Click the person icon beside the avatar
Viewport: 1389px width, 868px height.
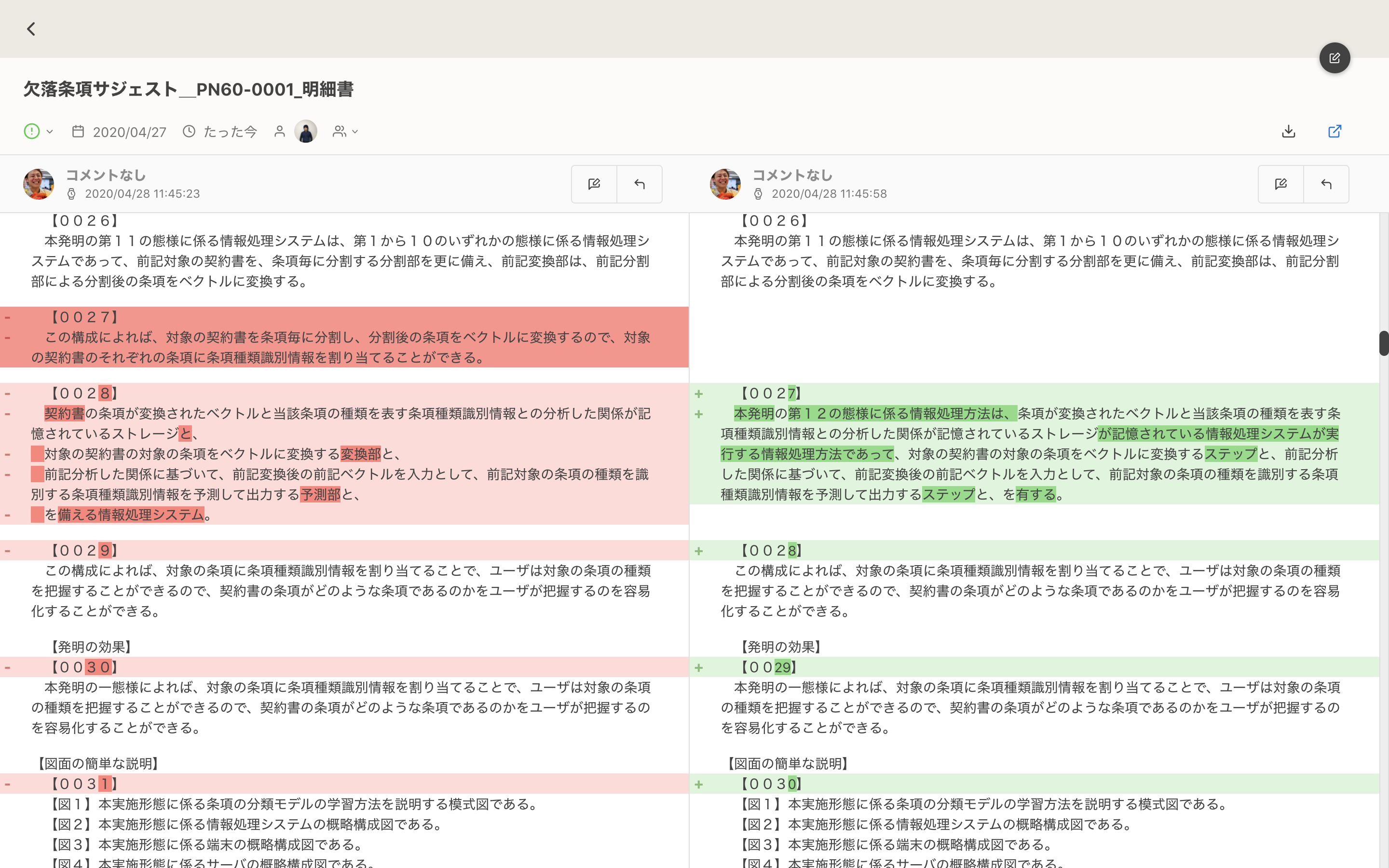tap(280, 132)
